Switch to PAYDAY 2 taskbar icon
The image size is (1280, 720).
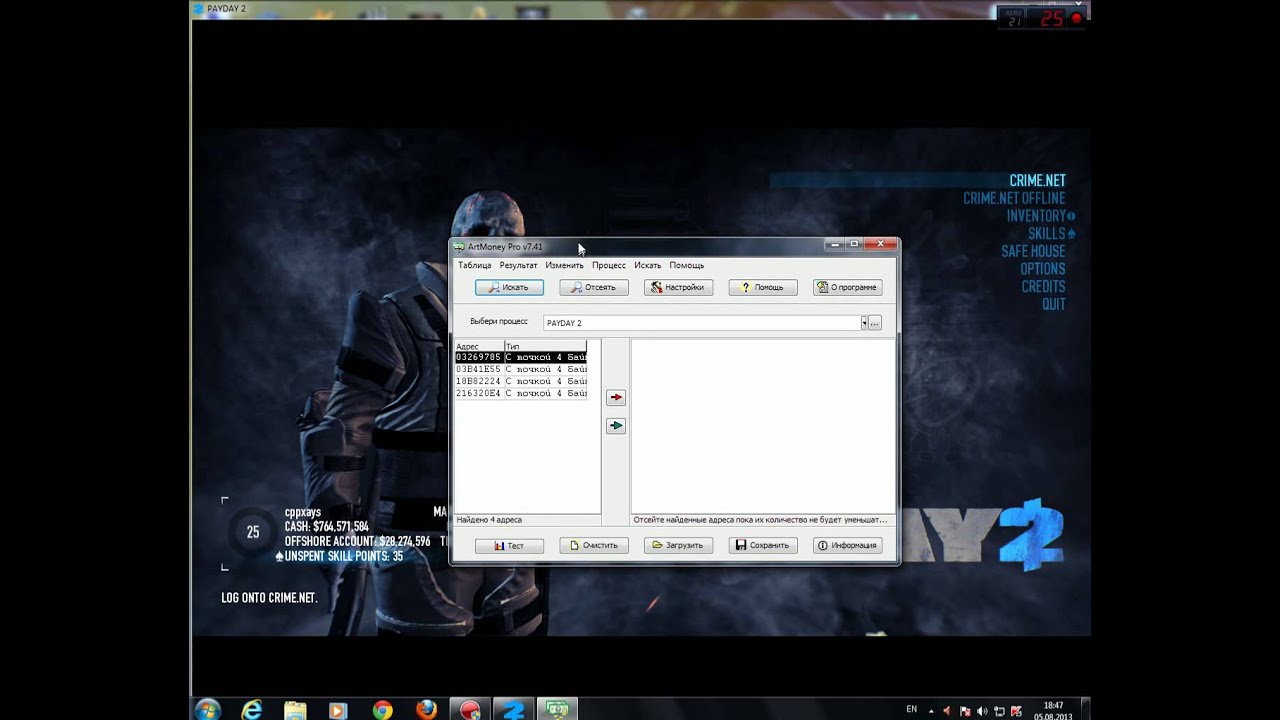[x=514, y=710]
